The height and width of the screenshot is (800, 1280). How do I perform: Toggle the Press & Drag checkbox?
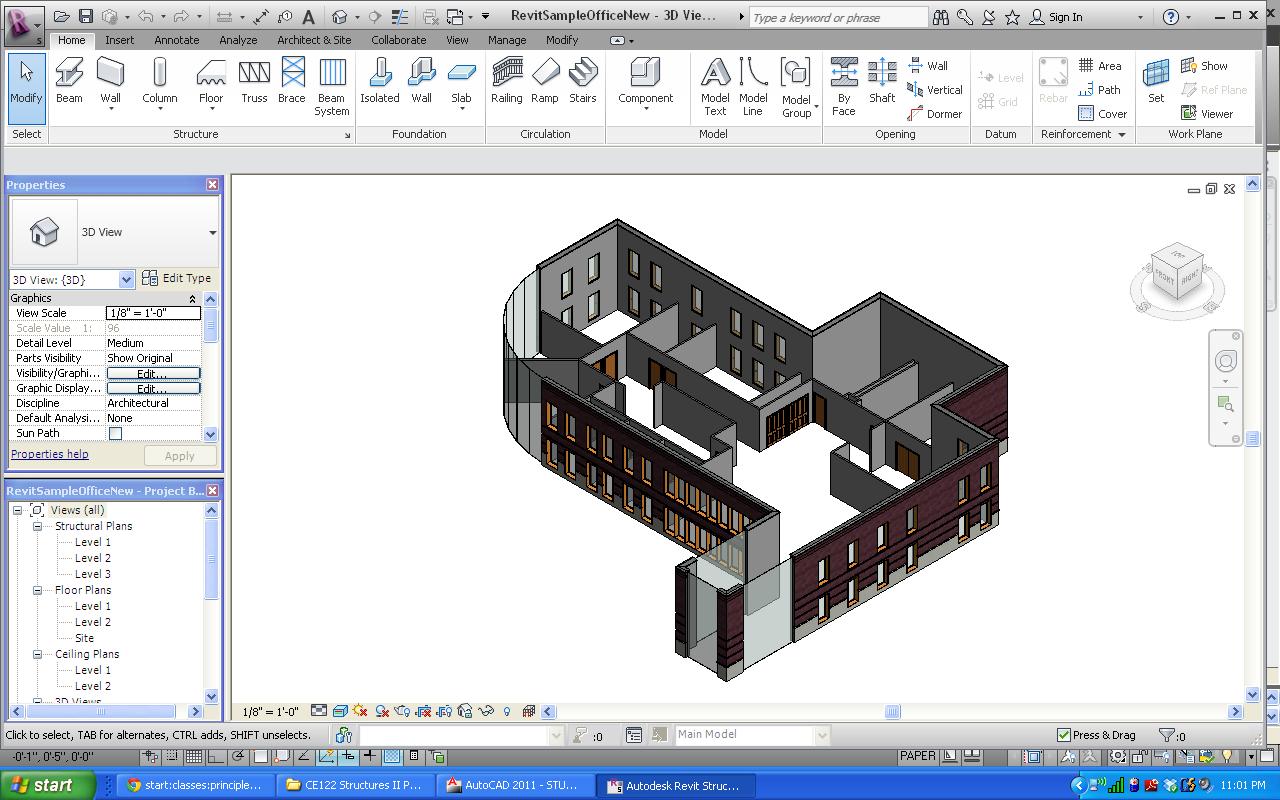click(x=1064, y=735)
